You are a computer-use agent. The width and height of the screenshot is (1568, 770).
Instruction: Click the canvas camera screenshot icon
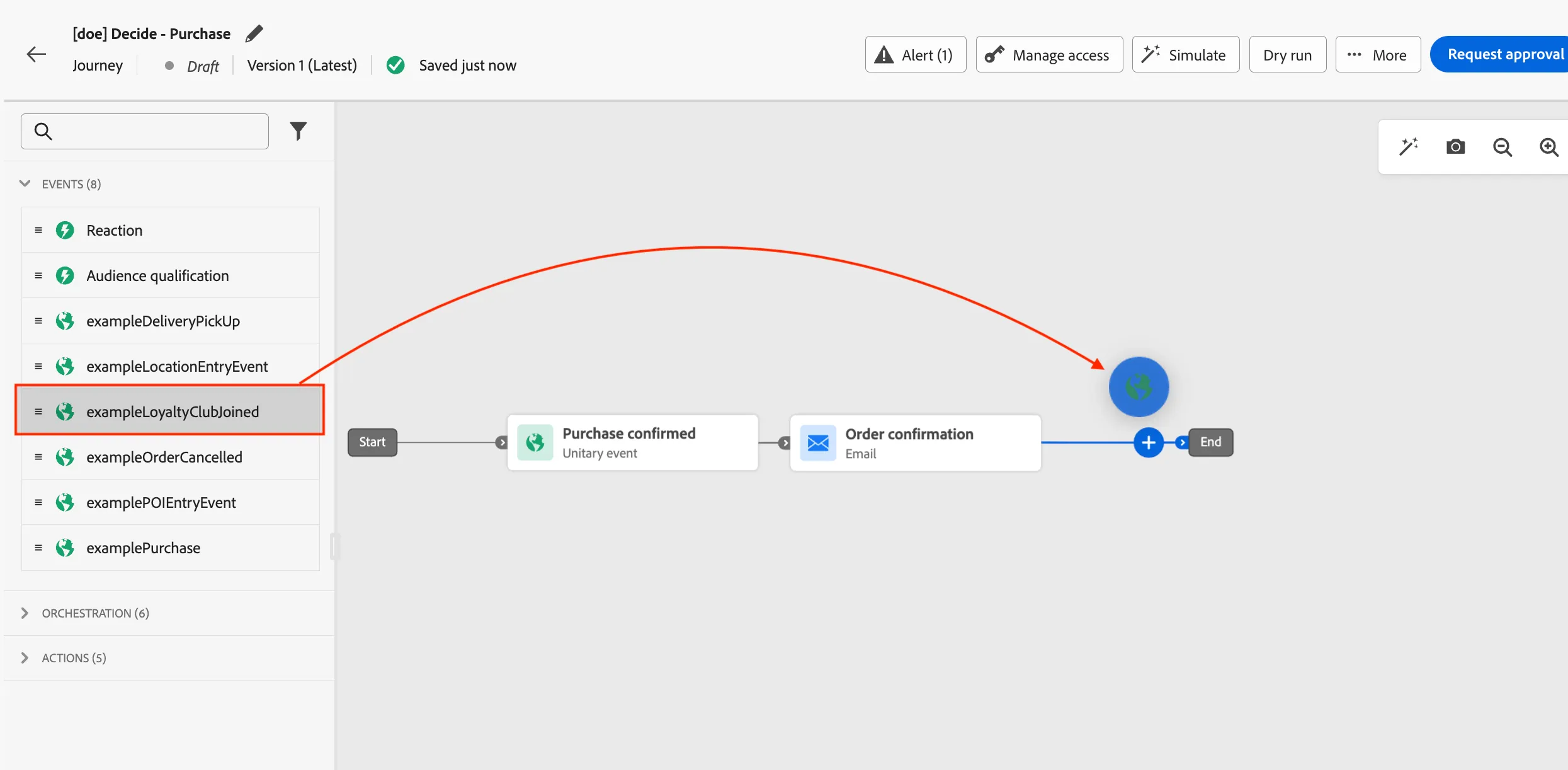click(1455, 147)
